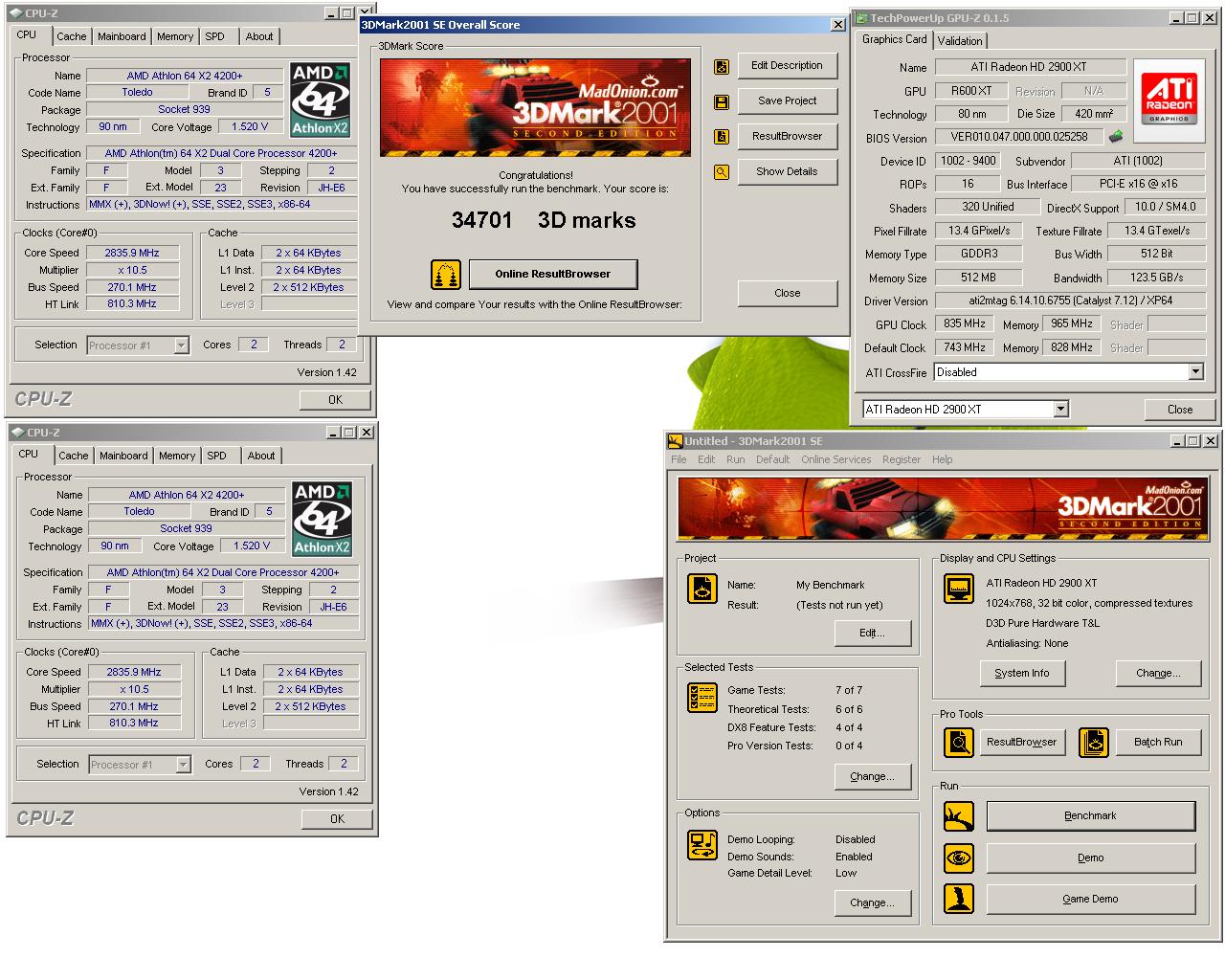The width and height of the screenshot is (1225, 980).
Task: Click Change... in Display and CPU Settings
Action: [1158, 674]
